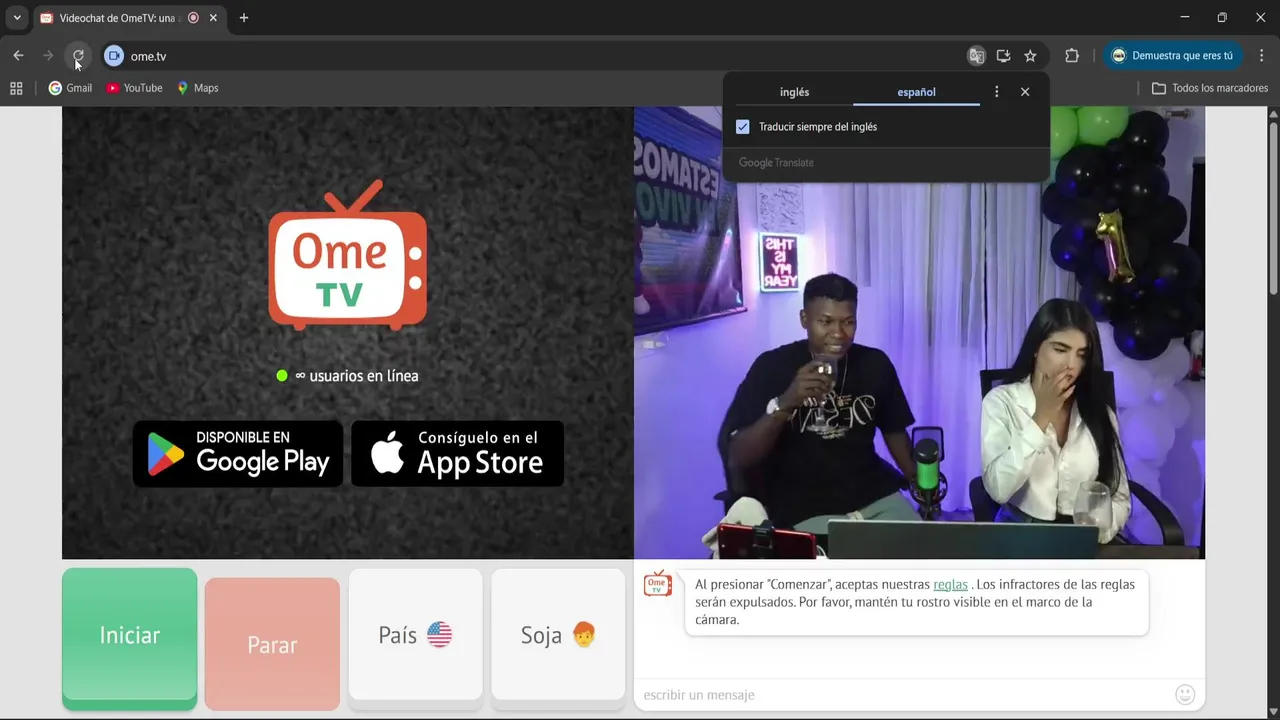Uncheck Traducir siempre del inglés
Viewport: 1280px width, 720px height.
[x=742, y=127]
